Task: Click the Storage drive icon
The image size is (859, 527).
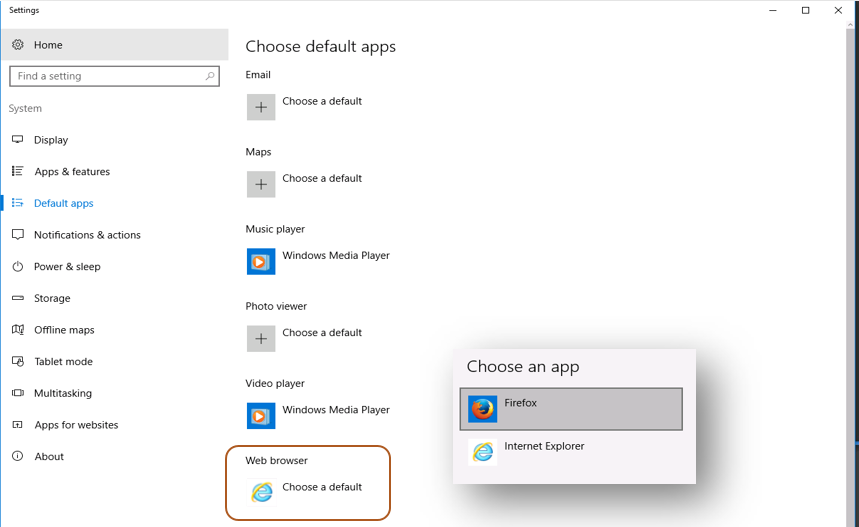Action: (18, 298)
